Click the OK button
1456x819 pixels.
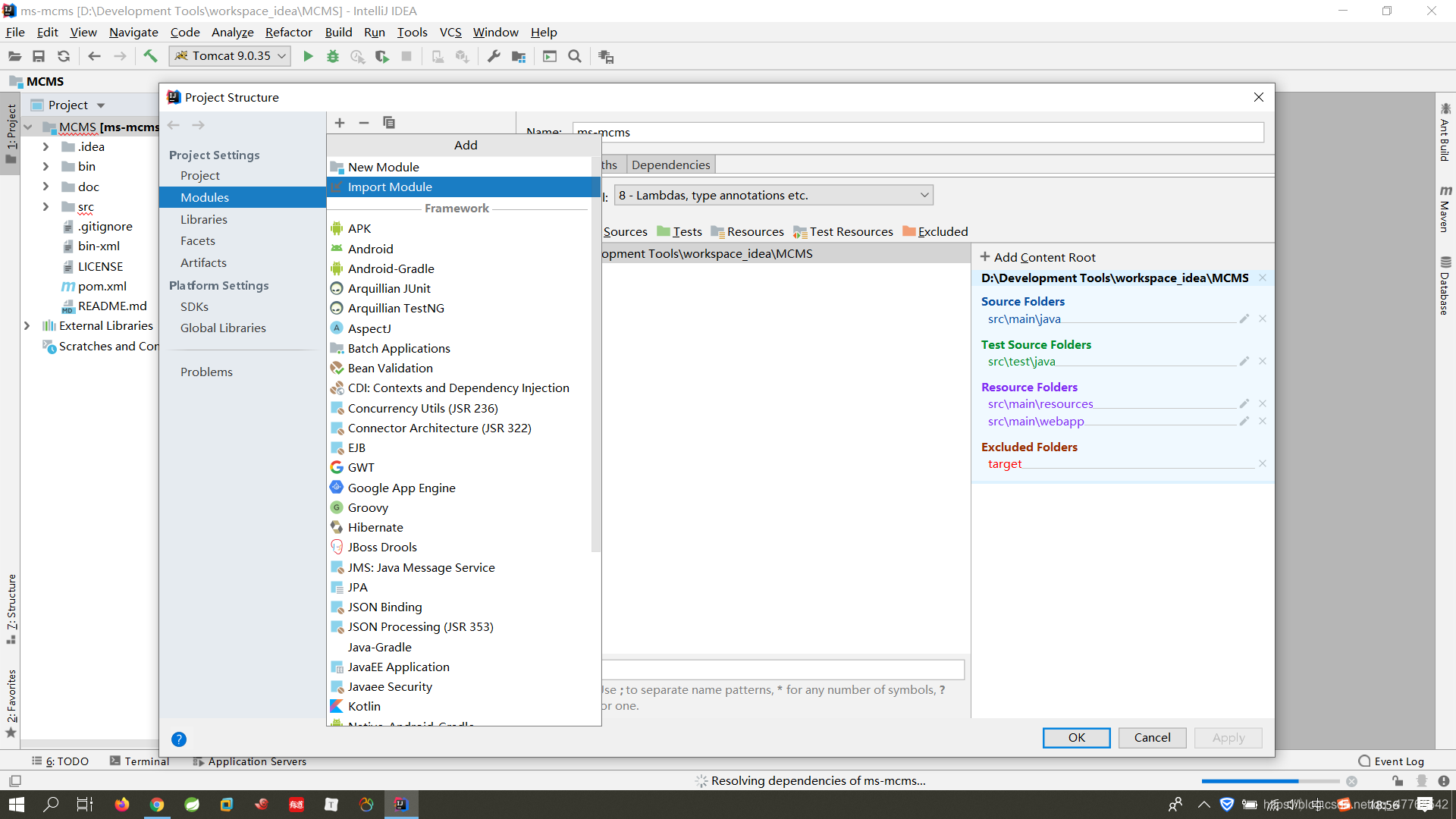click(x=1076, y=737)
